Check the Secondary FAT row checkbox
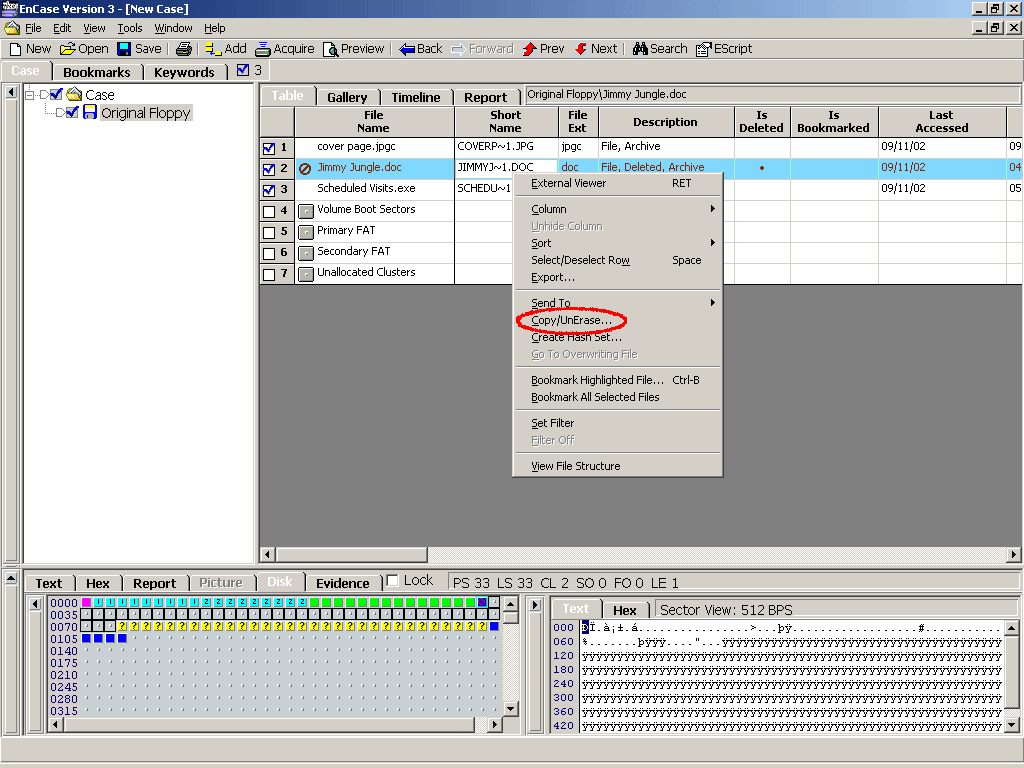The image size is (1024, 768). pyautogui.click(x=268, y=253)
